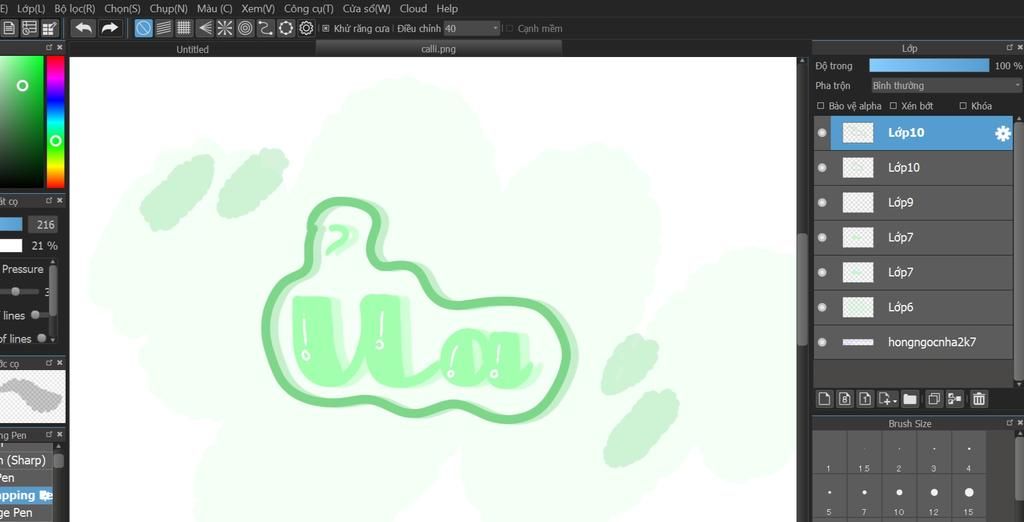Click the brush size value 216 field
Viewport: 1024px width, 522px height.
pyautogui.click(x=42, y=225)
